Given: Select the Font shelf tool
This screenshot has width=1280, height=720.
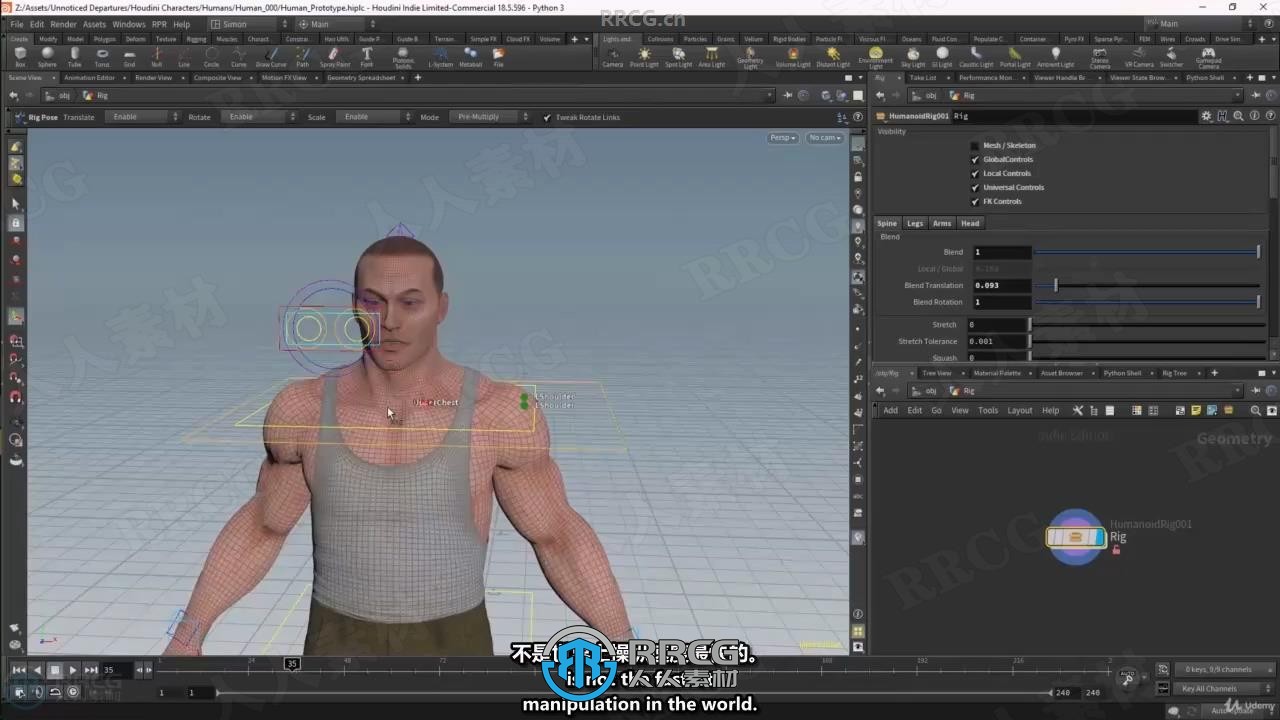Looking at the screenshot, I should 367,57.
